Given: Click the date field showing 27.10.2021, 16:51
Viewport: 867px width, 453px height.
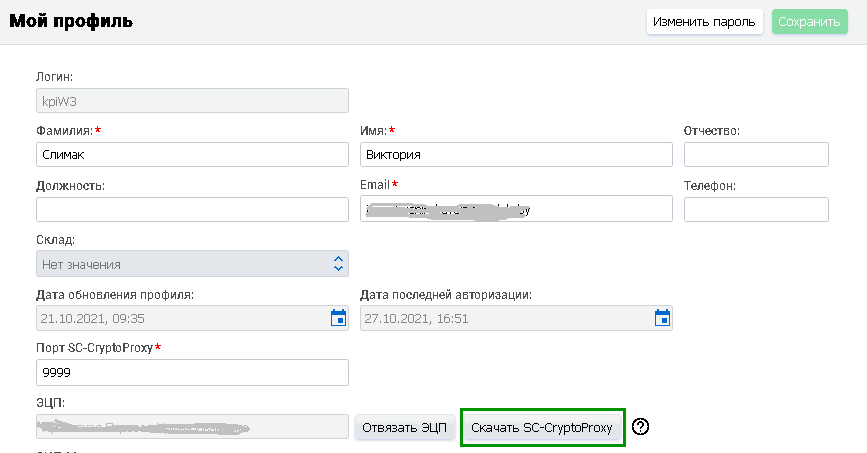Looking at the screenshot, I should (503, 318).
